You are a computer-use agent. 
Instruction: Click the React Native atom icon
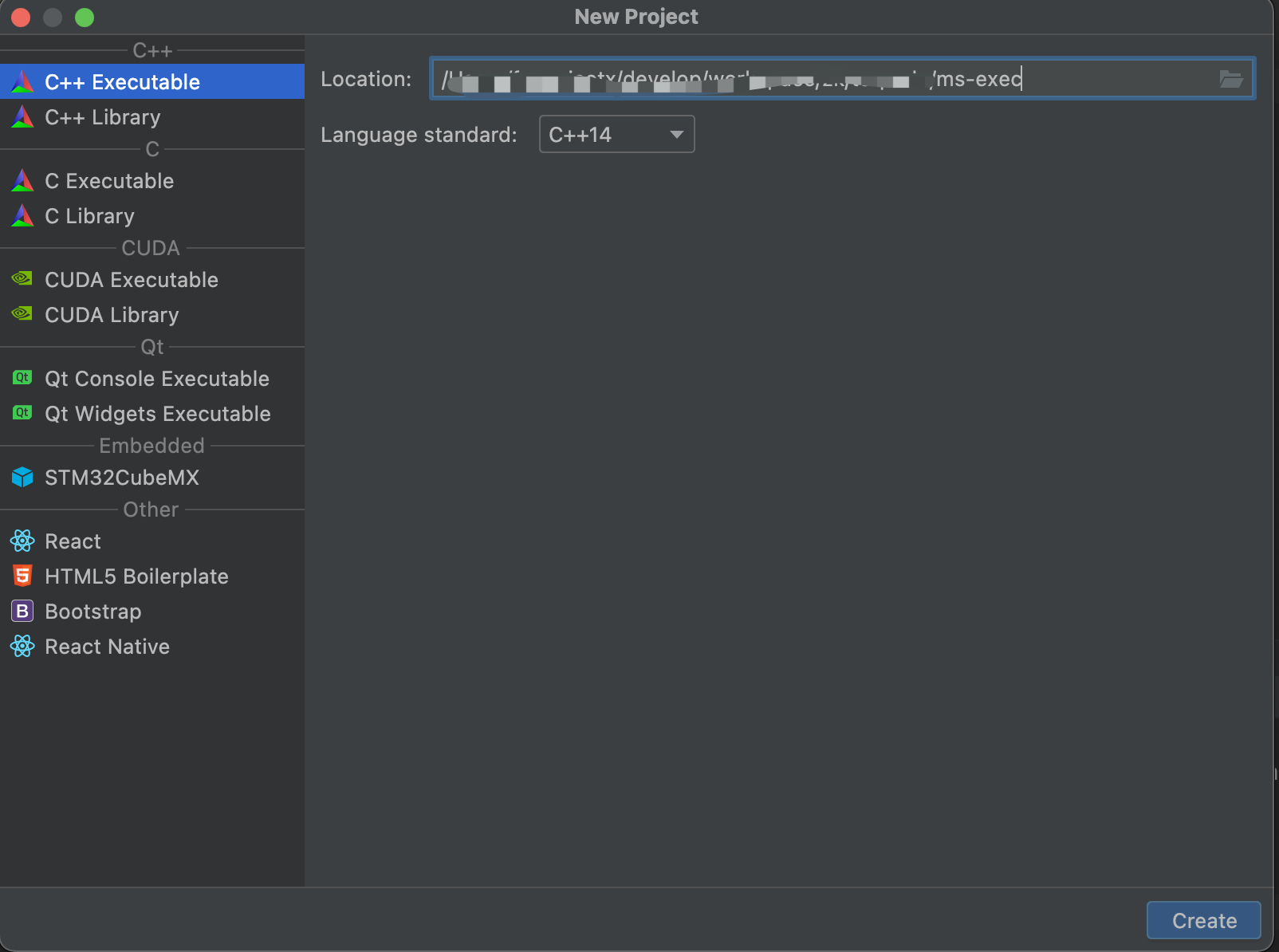click(22, 646)
